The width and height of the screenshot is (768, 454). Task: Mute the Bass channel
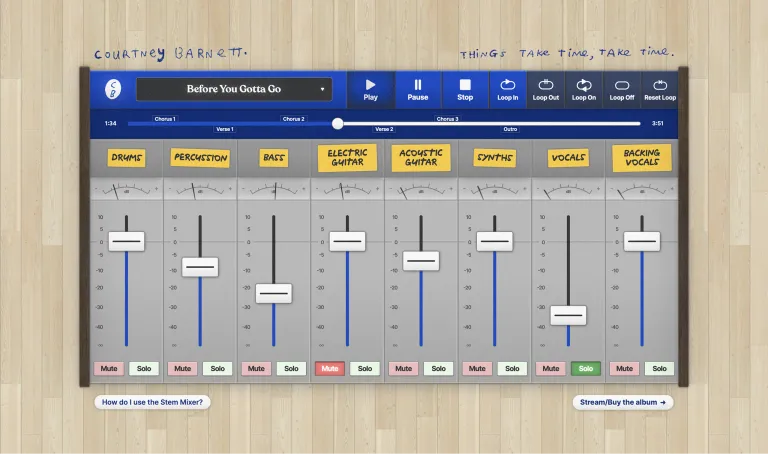point(256,368)
